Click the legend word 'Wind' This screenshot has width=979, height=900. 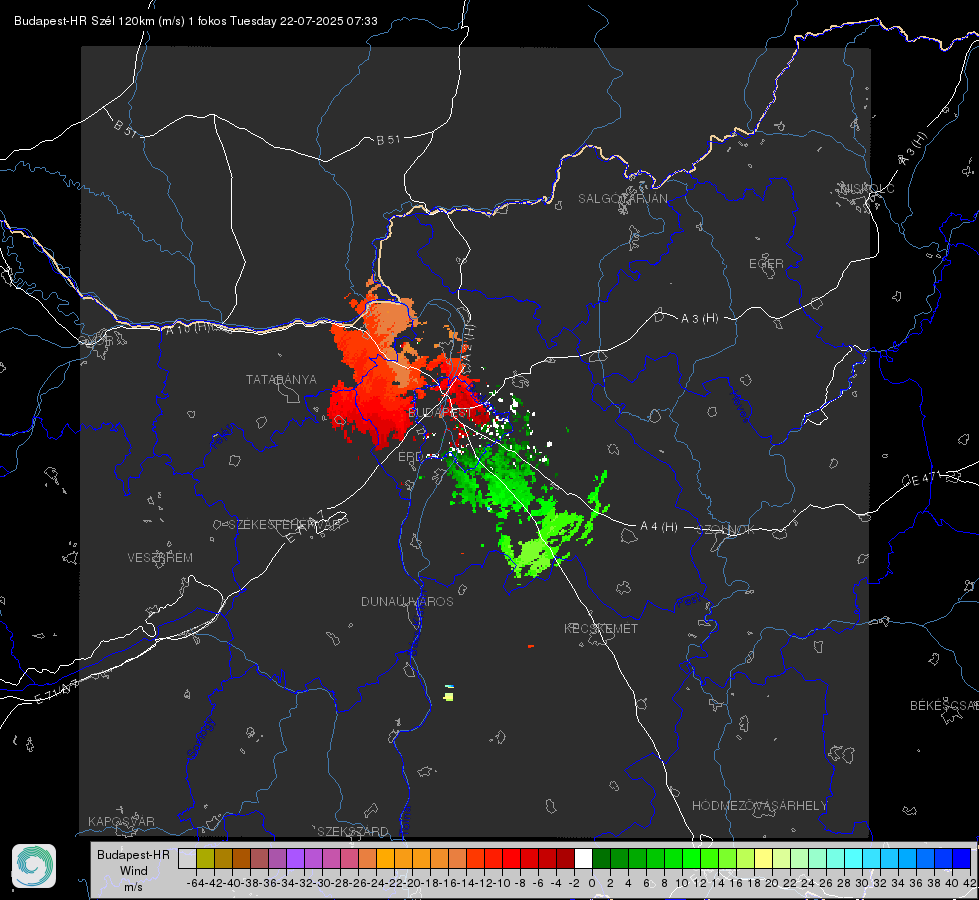134,871
